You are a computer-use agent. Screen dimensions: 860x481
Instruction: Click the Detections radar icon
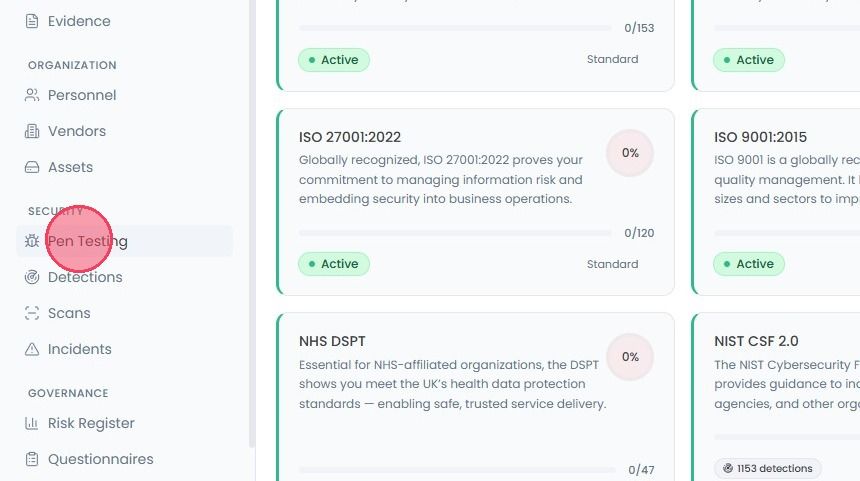tap(32, 277)
